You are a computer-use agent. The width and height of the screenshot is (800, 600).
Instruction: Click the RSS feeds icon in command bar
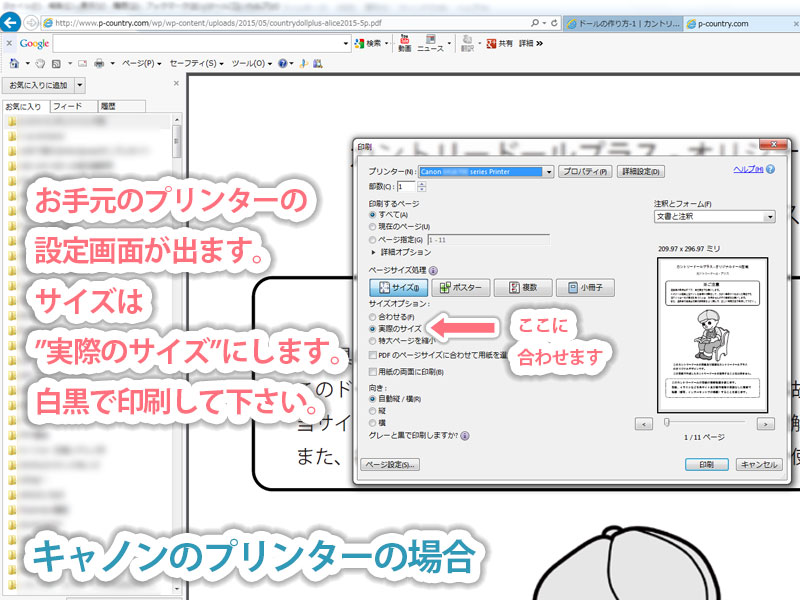pos(56,64)
